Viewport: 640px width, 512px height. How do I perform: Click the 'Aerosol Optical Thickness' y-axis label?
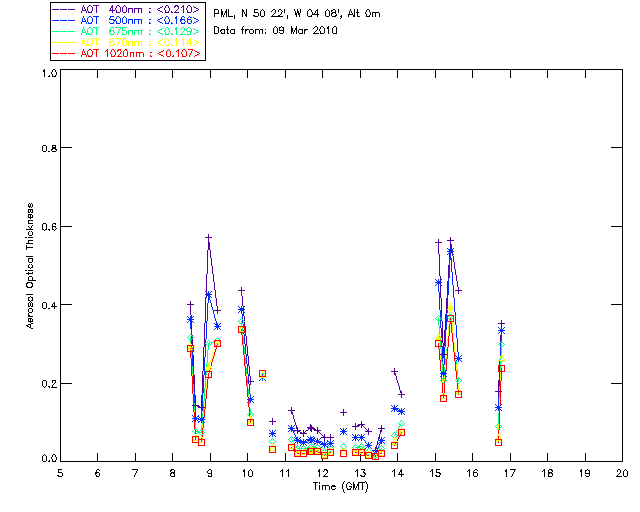(x=31, y=264)
